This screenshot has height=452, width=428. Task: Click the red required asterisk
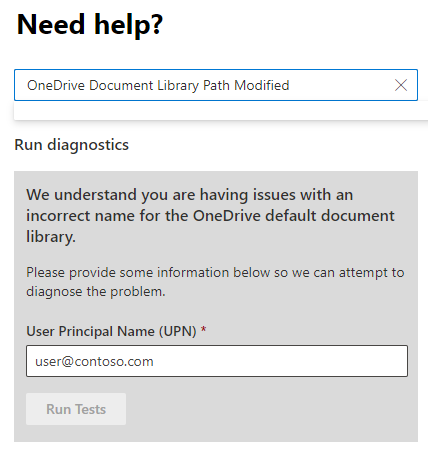[203, 330]
